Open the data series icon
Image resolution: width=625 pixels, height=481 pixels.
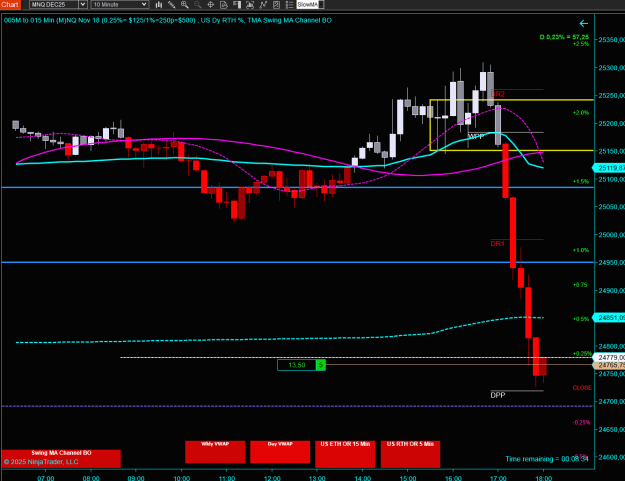pyautogui.click(x=250, y=5)
